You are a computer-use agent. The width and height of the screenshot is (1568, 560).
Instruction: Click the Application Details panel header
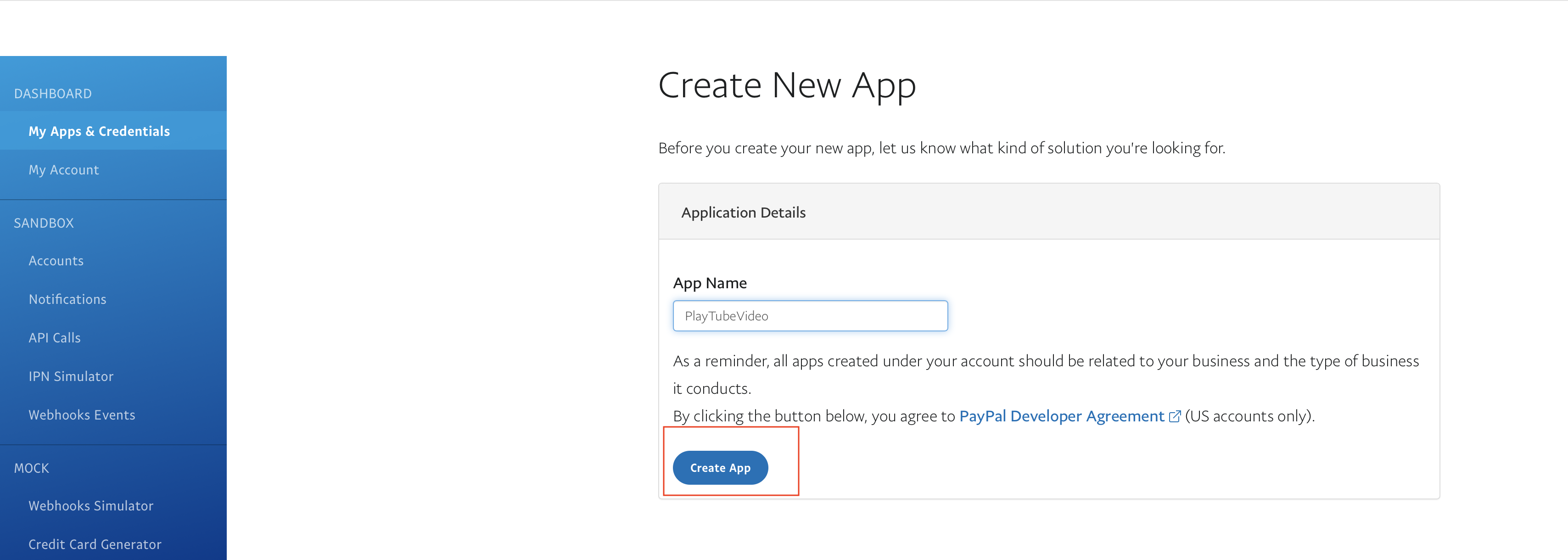pyautogui.click(x=1049, y=212)
